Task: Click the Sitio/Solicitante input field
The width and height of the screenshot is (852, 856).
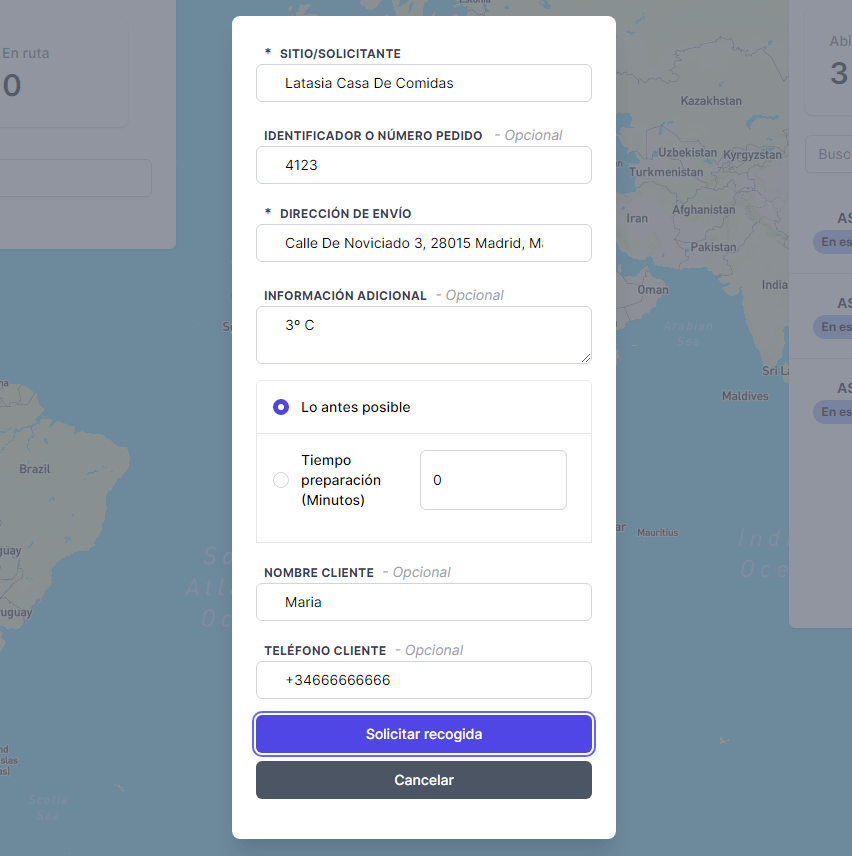Action: (x=424, y=83)
